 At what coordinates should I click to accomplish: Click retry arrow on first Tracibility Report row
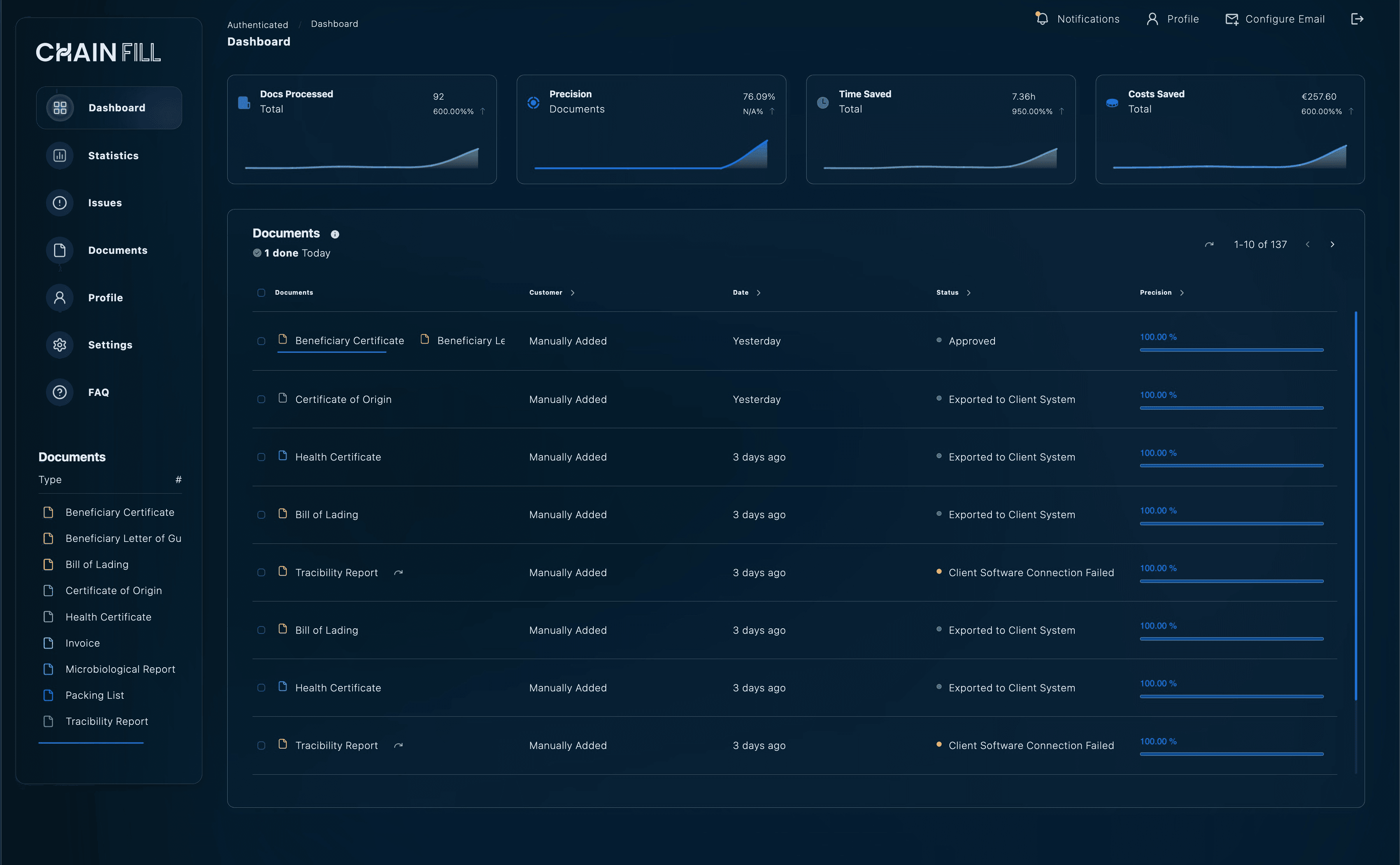click(x=398, y=572)
